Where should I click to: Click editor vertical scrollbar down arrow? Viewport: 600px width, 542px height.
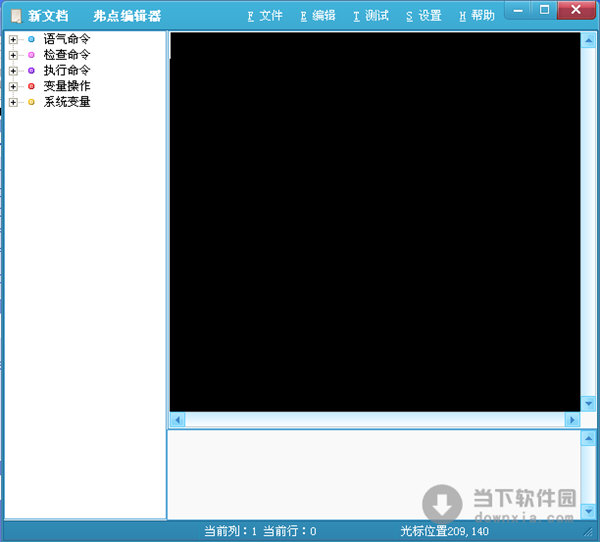coord(588,403)
